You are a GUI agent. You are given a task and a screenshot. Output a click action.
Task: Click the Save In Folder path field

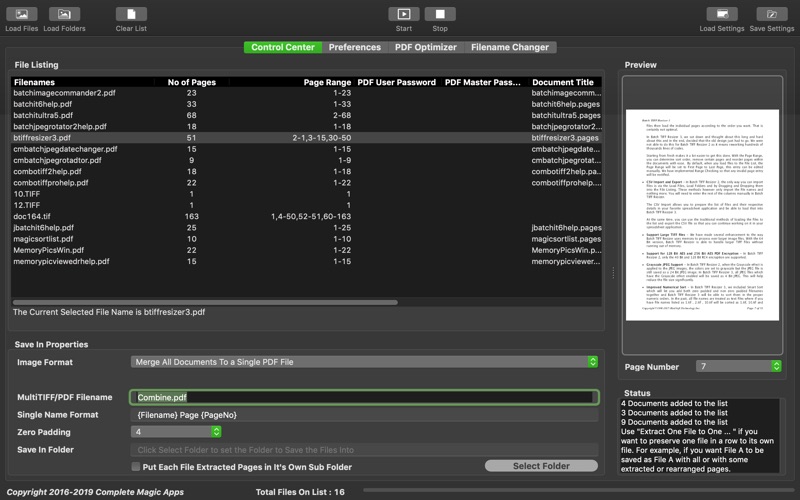tap(364, 449)
